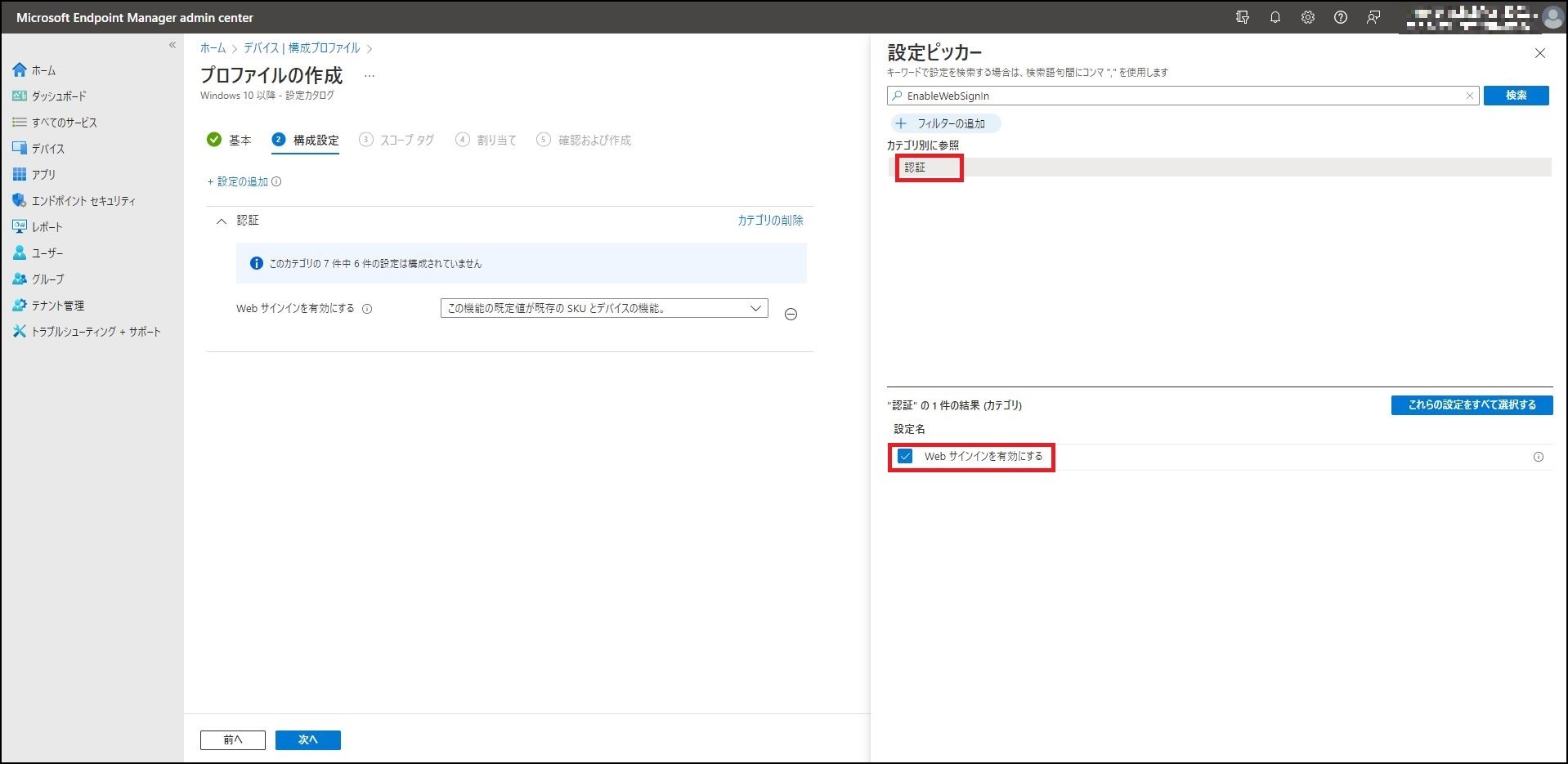
Task: Open the feedback icon in top bar
Action: point(1373,17)
